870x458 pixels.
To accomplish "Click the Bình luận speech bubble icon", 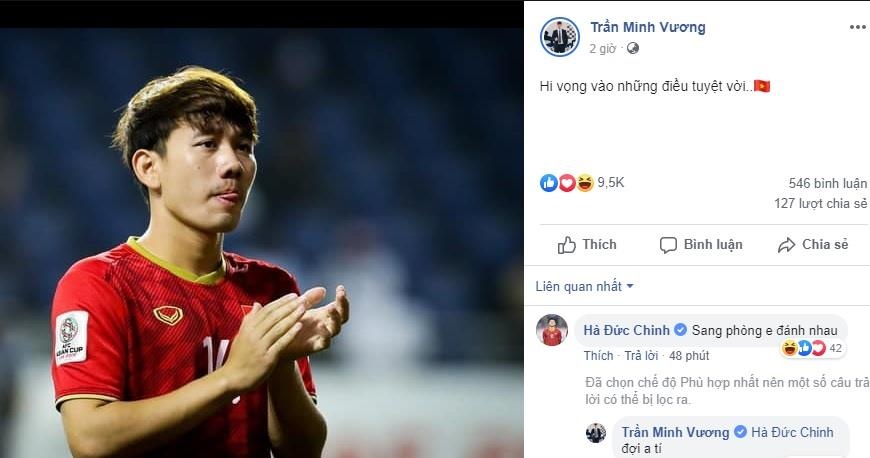I will (x=669, y=245).
